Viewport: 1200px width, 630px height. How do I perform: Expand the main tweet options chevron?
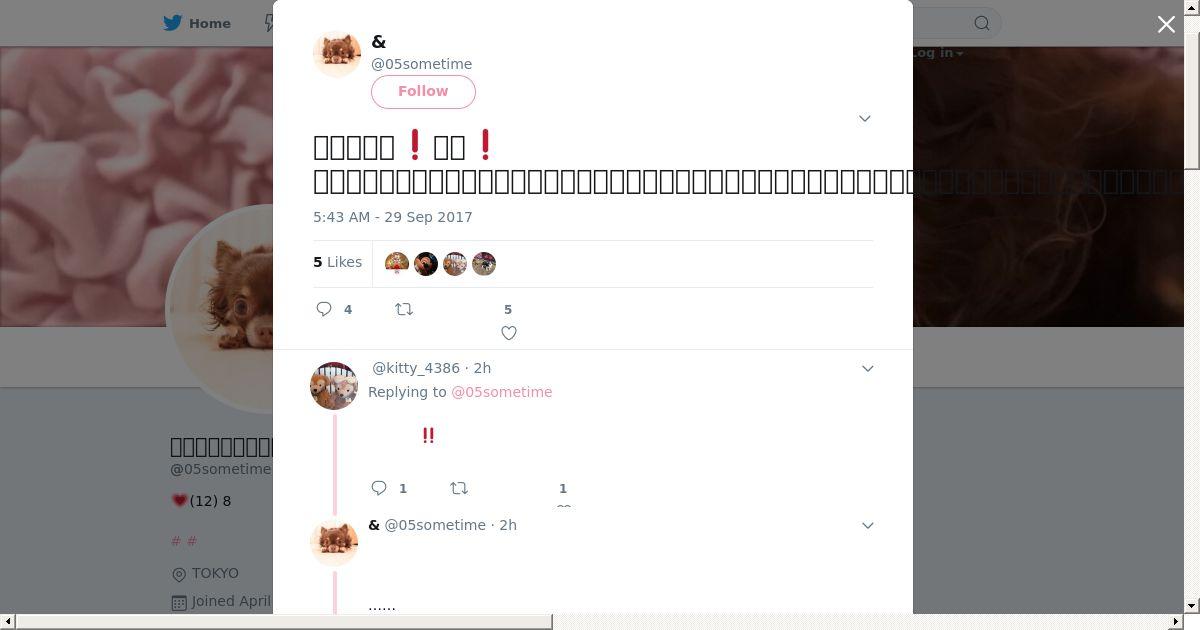tap(865, 118)
